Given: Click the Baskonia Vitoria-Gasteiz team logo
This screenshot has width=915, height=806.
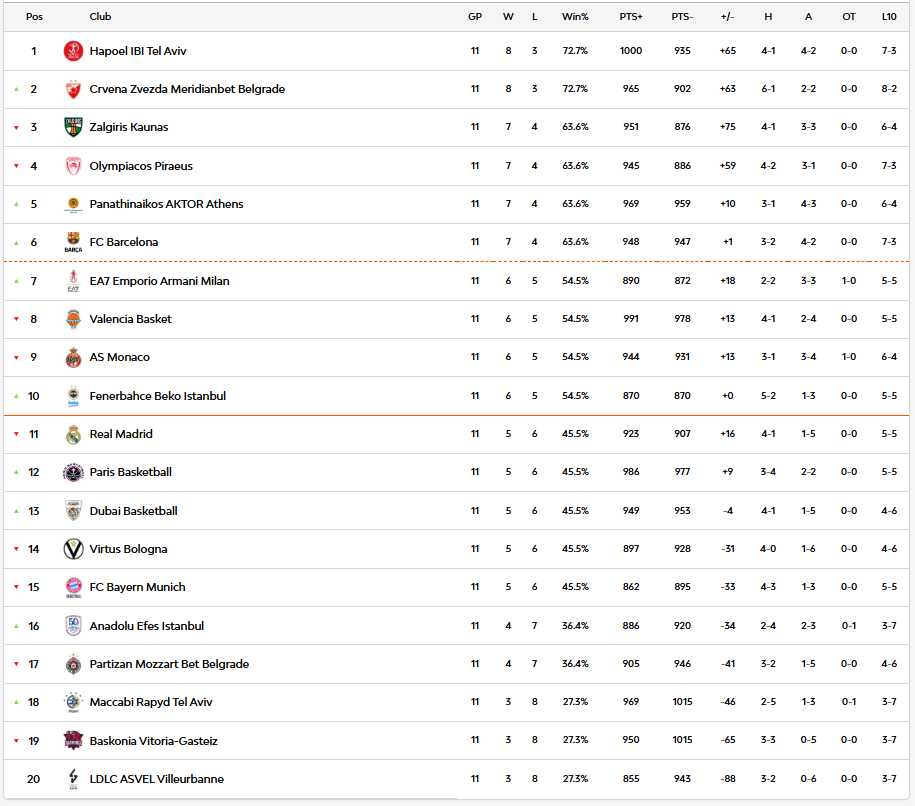Looking at the screenshot, I should [73, 741].
